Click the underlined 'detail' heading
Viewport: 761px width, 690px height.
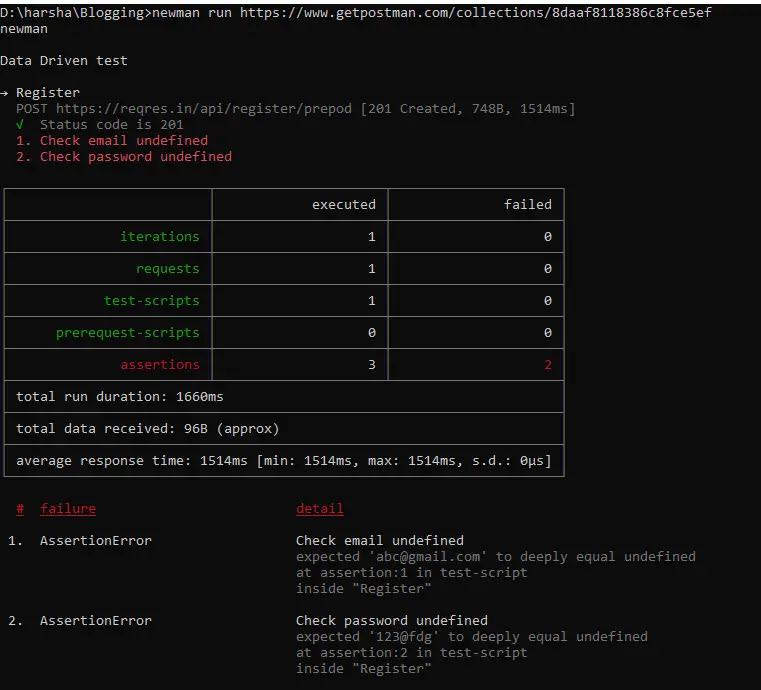(320, 509)
